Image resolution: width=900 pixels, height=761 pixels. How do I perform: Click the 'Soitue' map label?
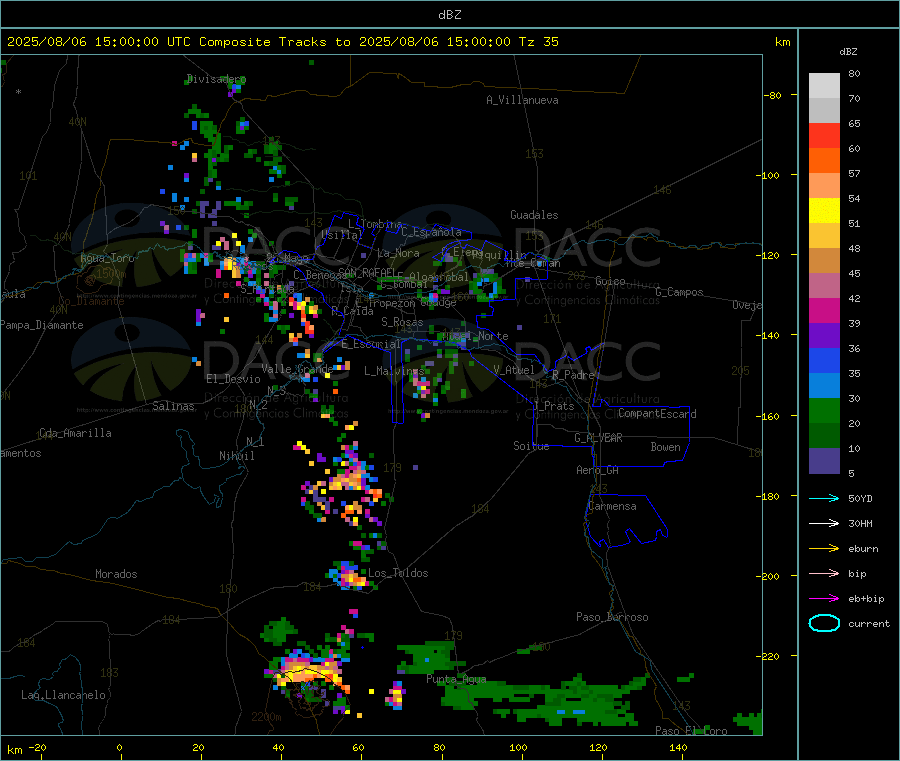531,446
